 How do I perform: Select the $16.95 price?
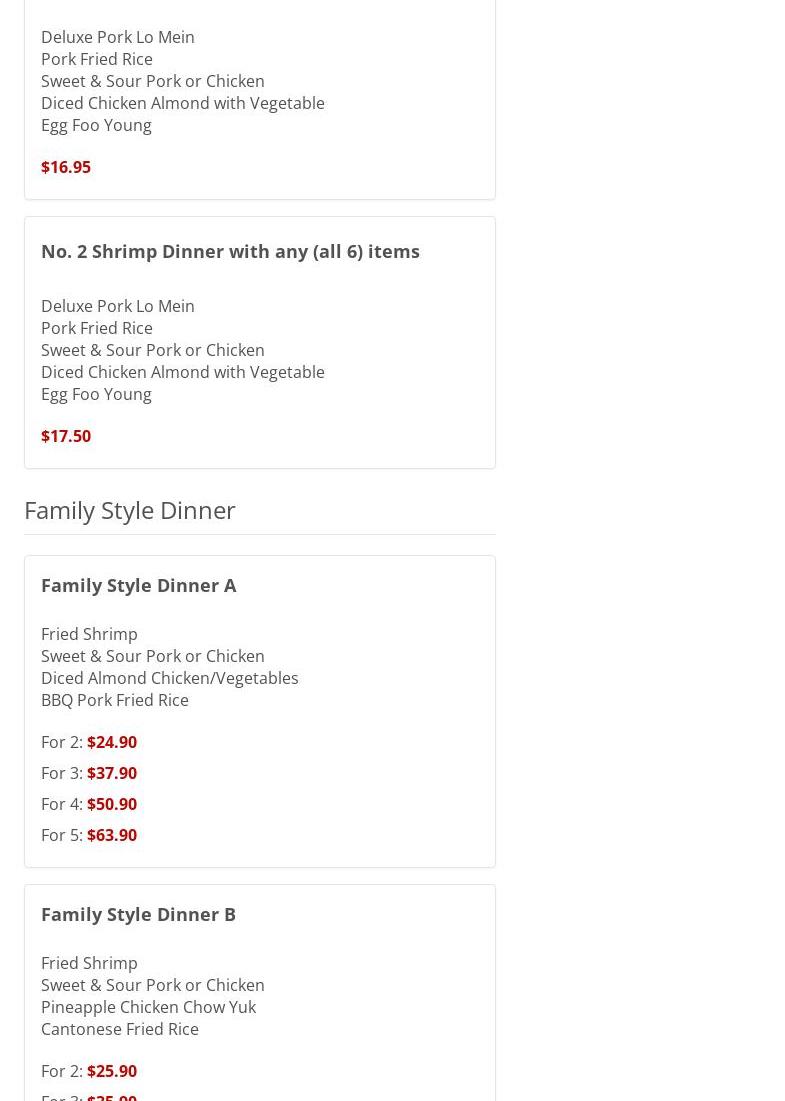click(66, 167)
